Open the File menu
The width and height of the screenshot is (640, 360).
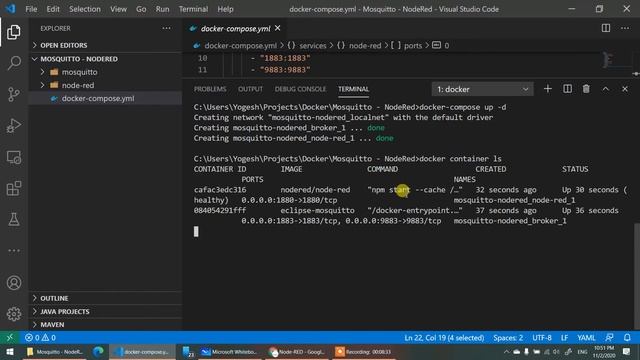[x=31, y=9]
